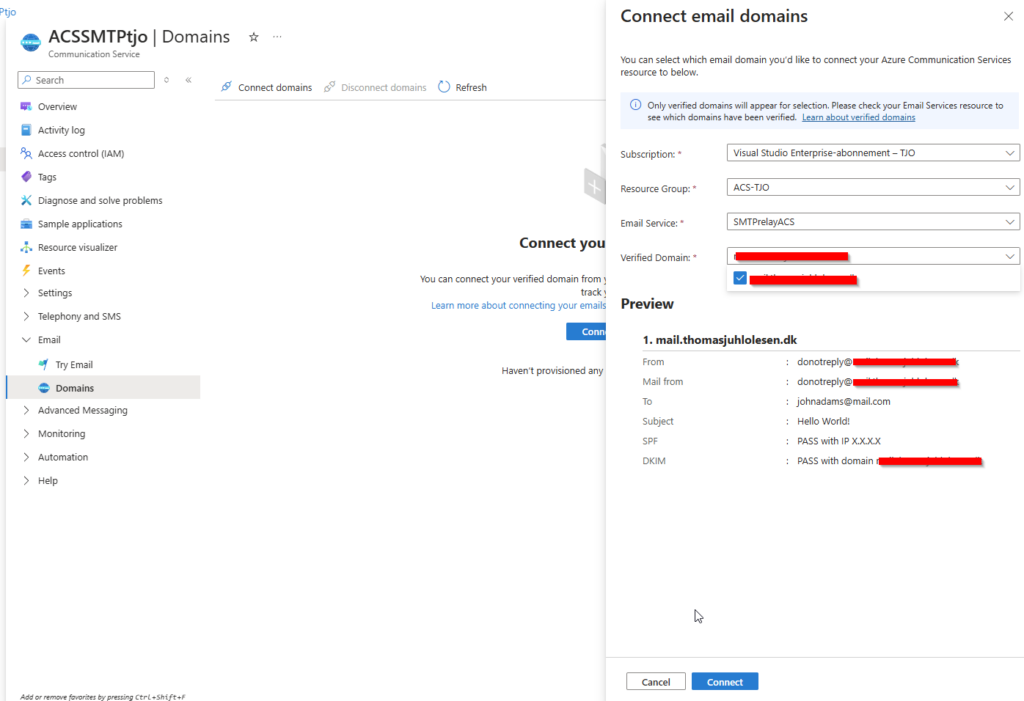The height and width of the screenshot is (701, 1024).
Task: Open the Overview page
Action: [x=57, y=106]
